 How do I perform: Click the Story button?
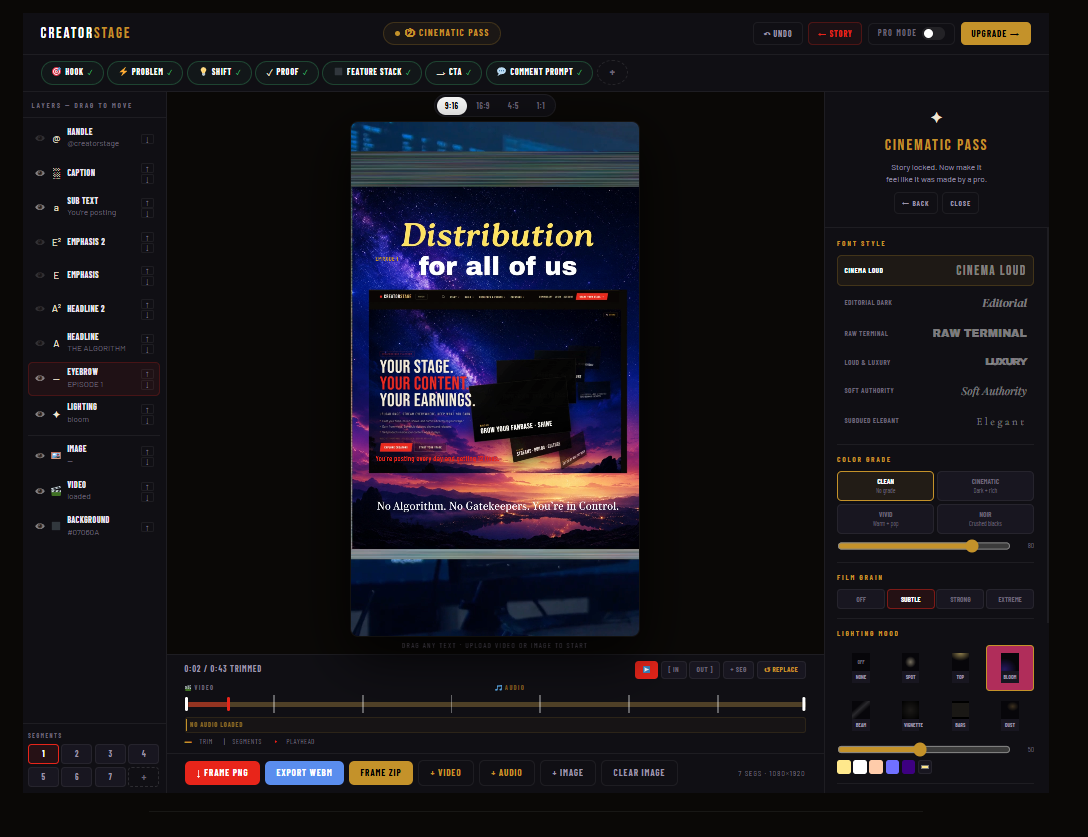835,33
